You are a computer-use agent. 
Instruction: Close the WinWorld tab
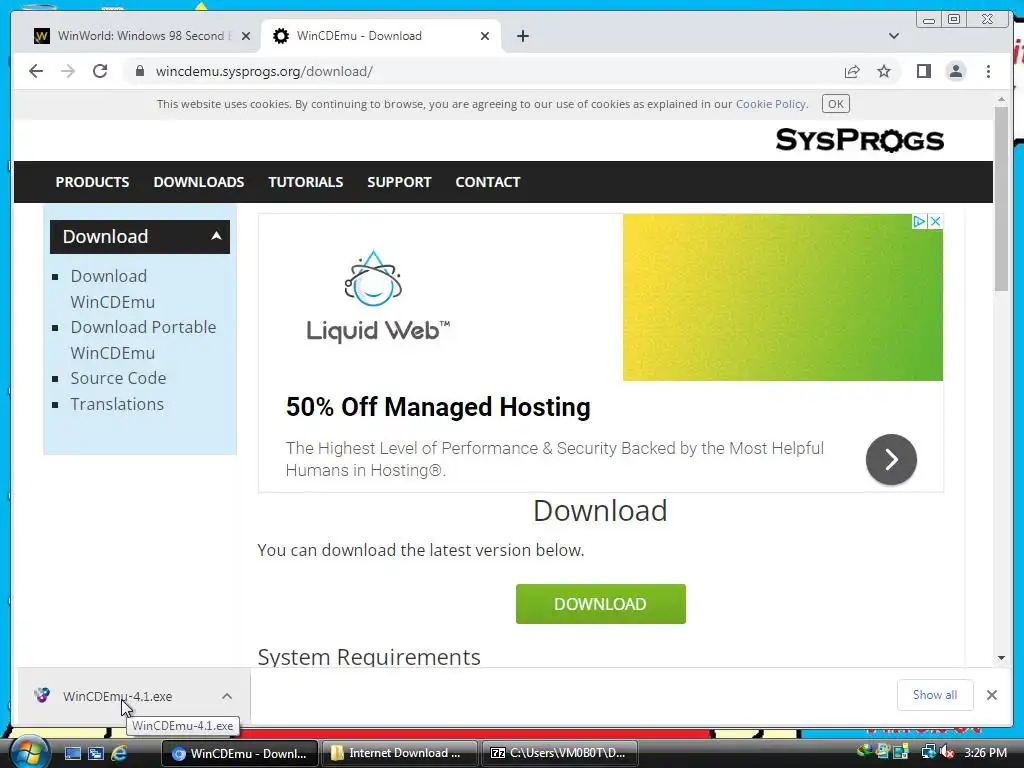pyautogui.click(x=246, y=36)
